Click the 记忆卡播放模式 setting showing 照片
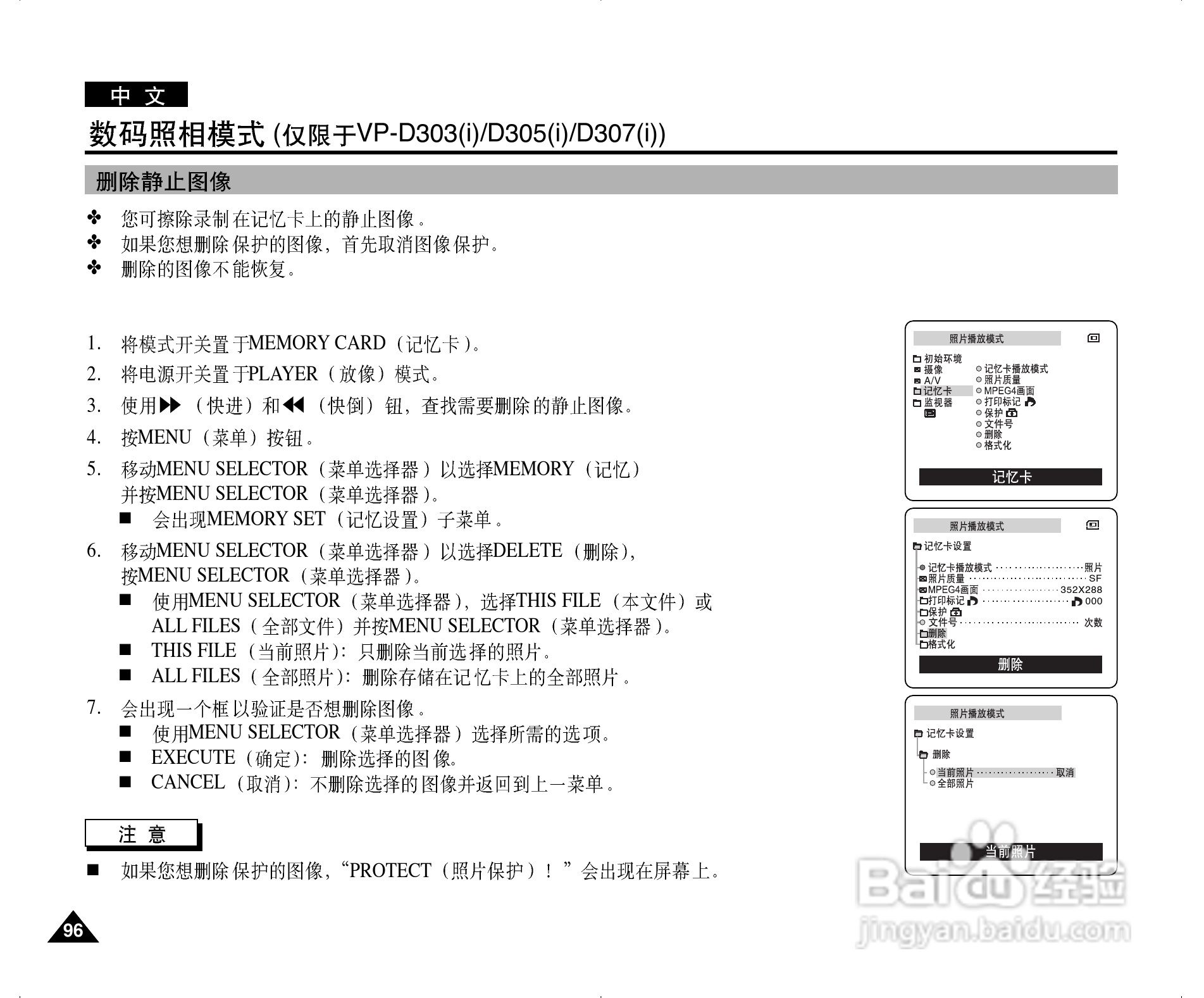 1010,568
